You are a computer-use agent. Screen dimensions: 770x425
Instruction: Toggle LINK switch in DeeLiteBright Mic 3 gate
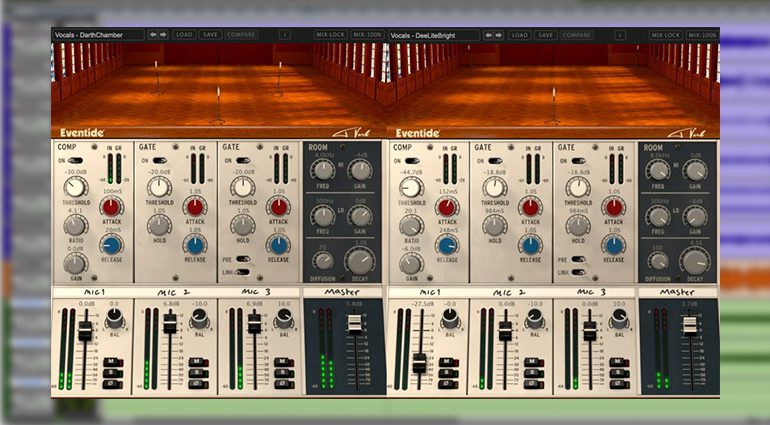(x=578, y=272)
